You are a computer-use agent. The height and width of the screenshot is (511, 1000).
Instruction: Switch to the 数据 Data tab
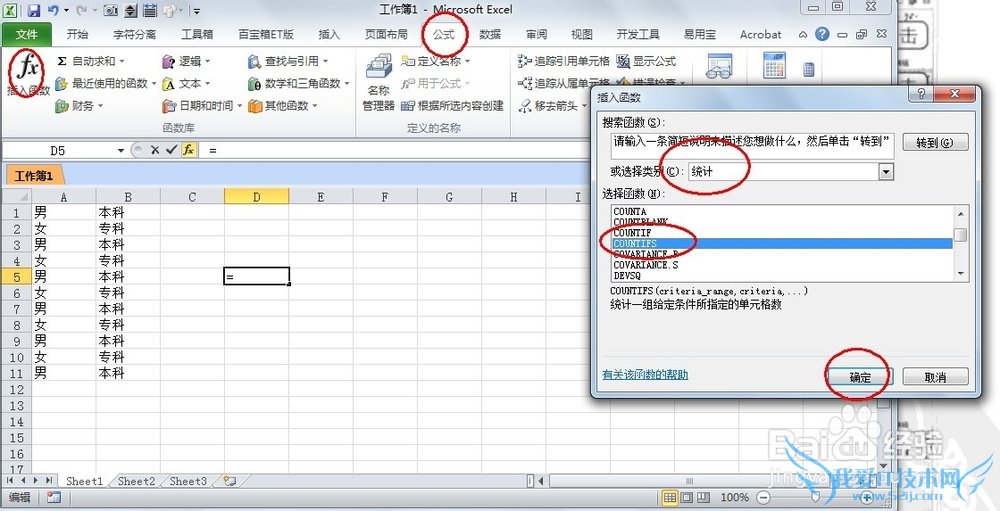pos(490,34)
